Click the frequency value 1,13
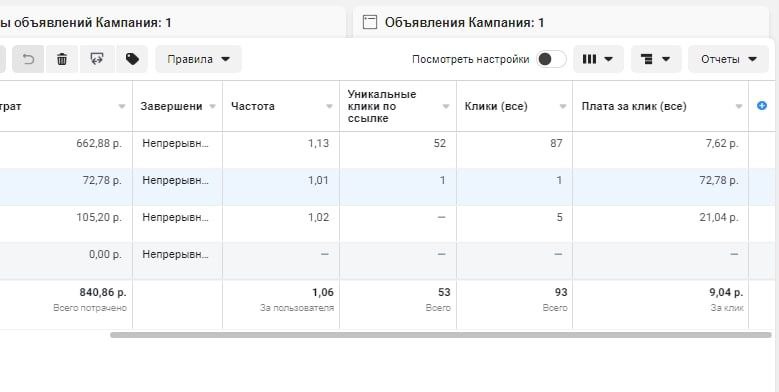 [x=318, y=143]
